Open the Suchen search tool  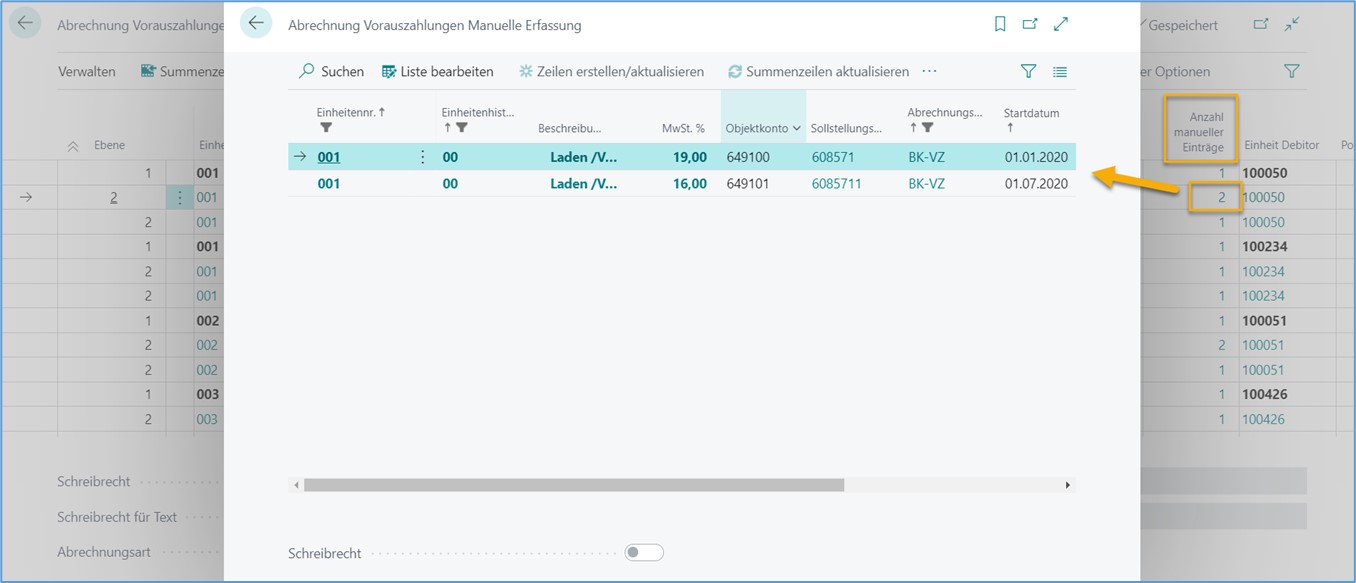(x=331, y=71)
